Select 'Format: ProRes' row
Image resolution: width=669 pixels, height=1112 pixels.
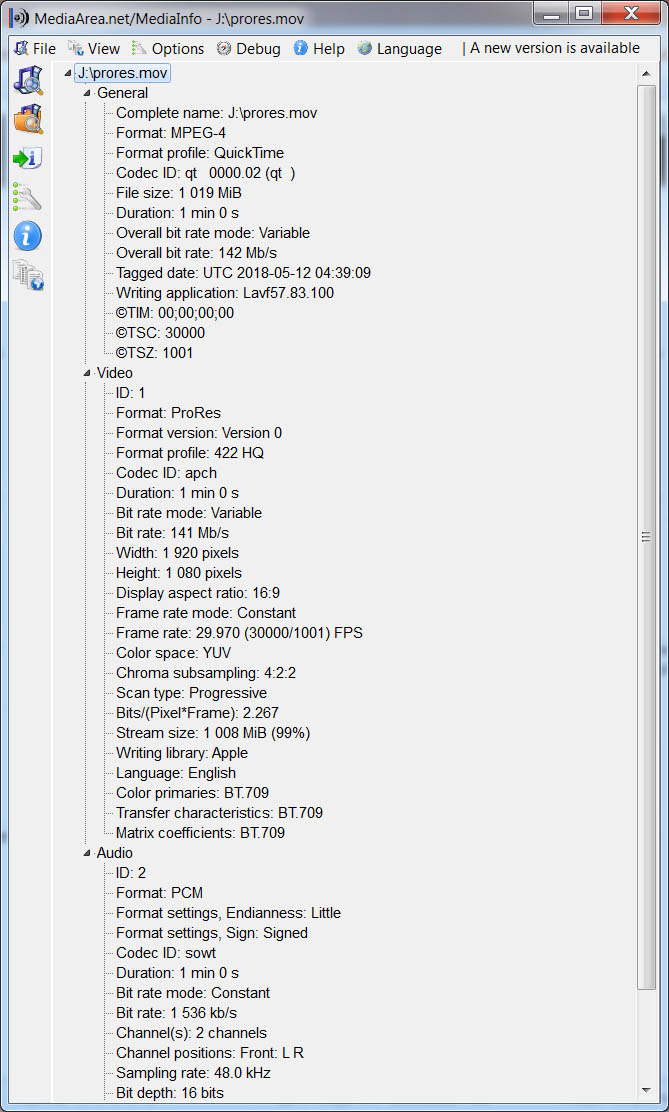(168, 413)
